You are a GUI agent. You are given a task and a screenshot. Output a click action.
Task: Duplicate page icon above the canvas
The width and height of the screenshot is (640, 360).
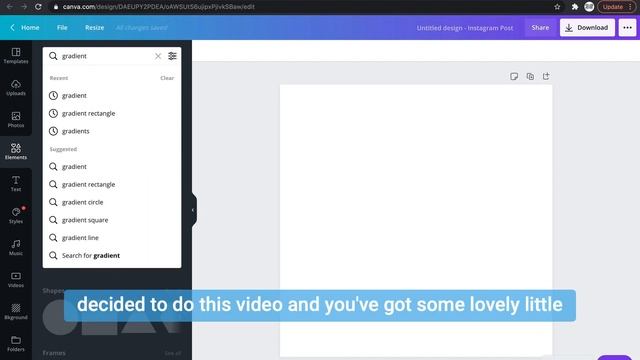[x=530, y=76]
